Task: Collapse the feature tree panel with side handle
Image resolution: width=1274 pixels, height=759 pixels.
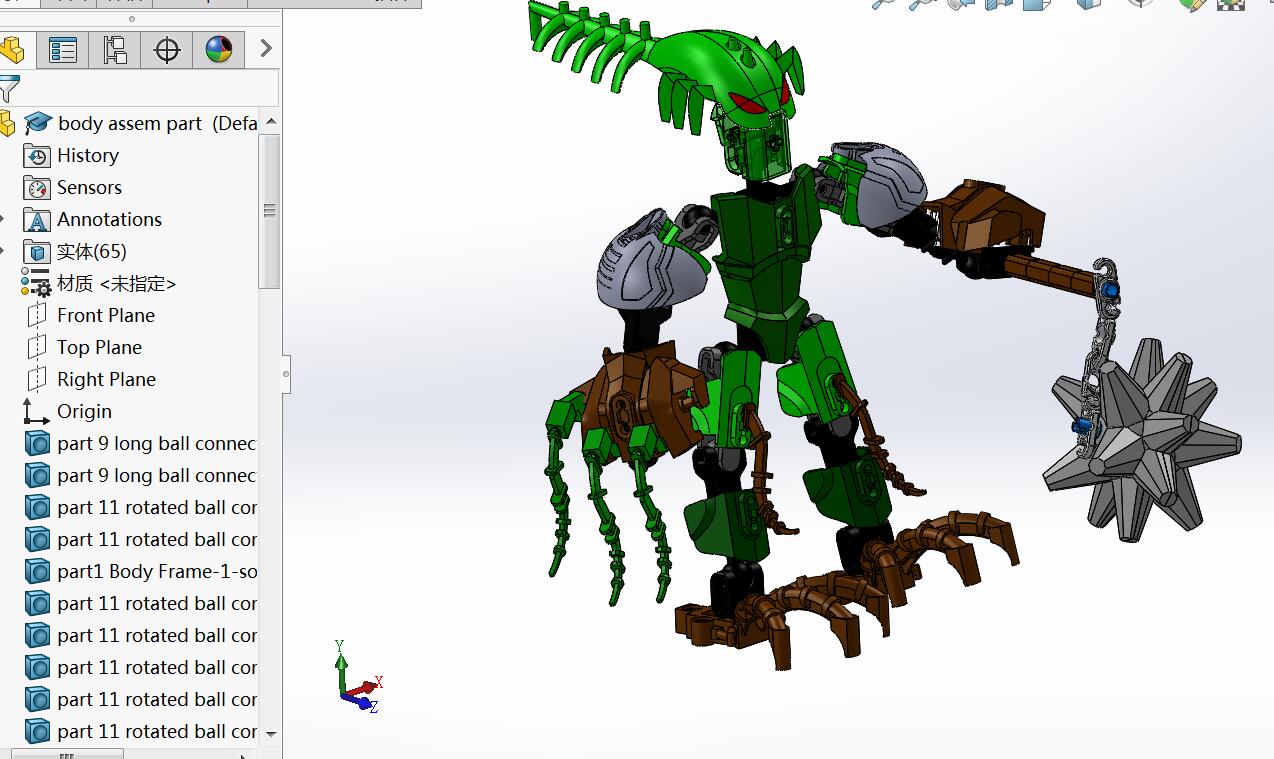Action: [286, 375]
